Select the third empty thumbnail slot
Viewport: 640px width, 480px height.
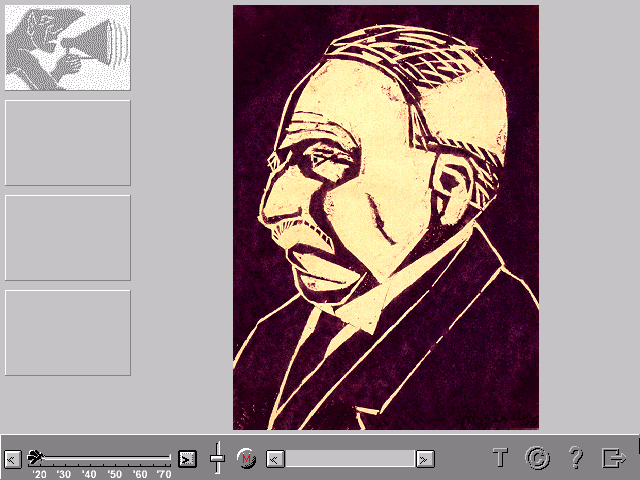pos(68,238)
